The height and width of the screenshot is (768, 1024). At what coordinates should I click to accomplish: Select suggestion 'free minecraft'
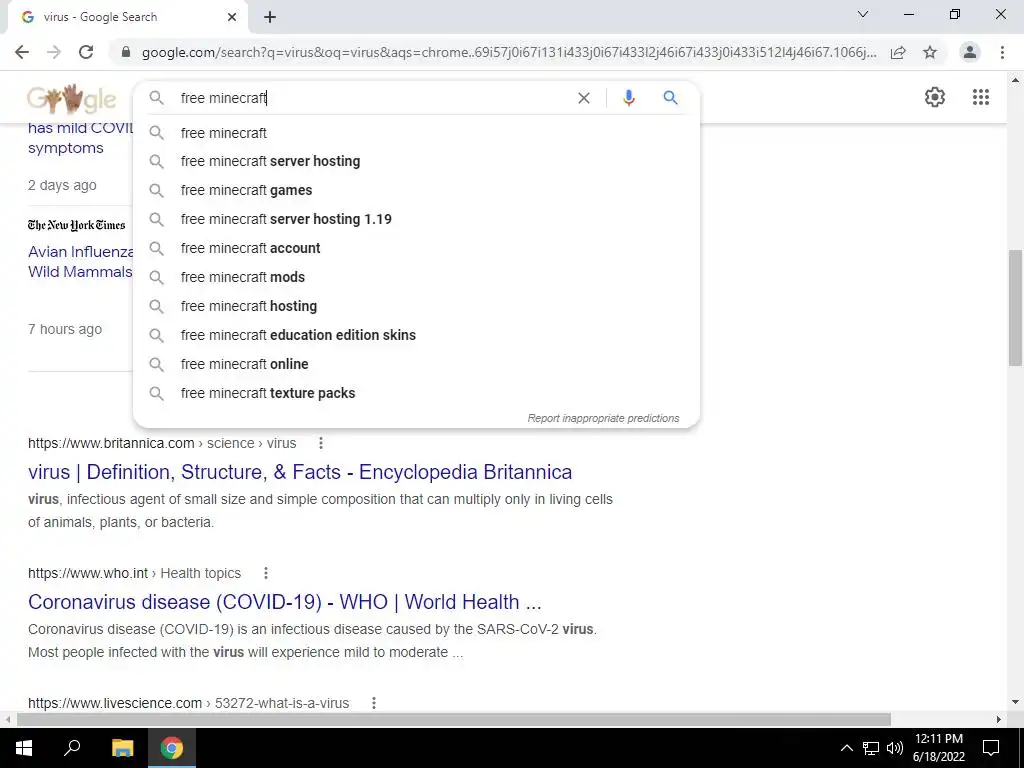pos(416,133)
